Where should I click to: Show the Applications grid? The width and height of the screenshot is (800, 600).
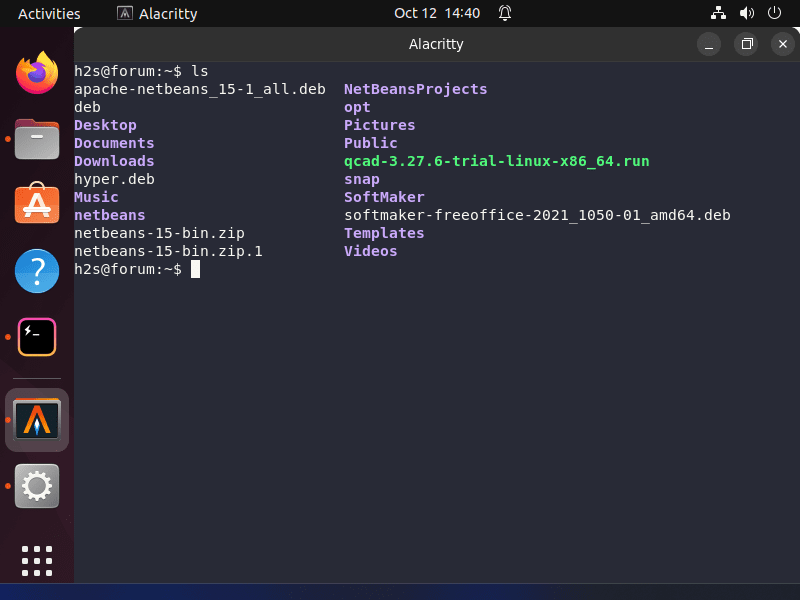[x=36, y=560]
